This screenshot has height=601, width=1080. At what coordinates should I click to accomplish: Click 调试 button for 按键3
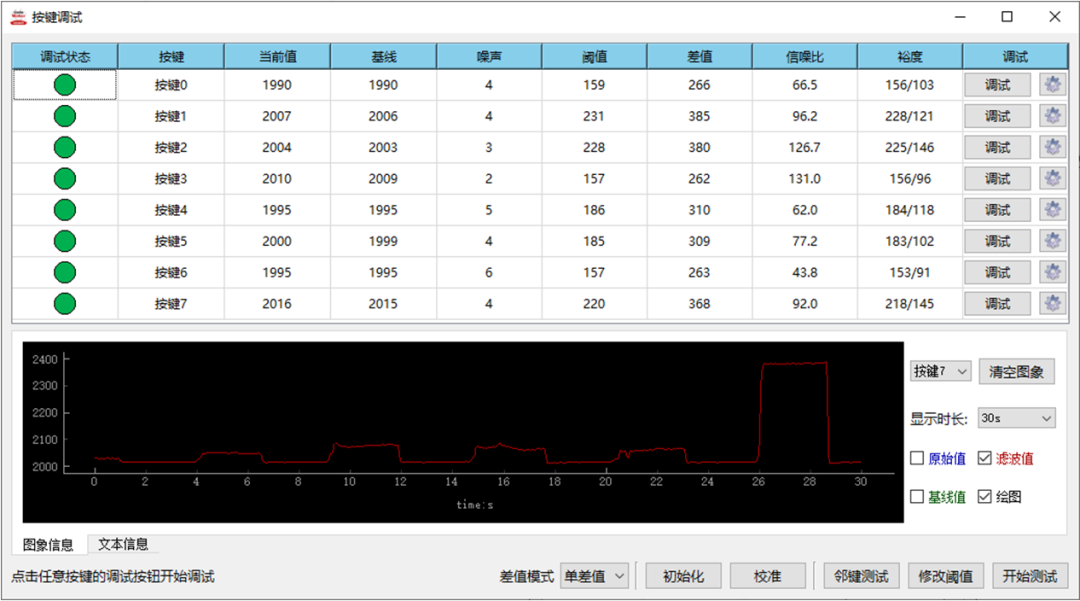click(997, 178)
